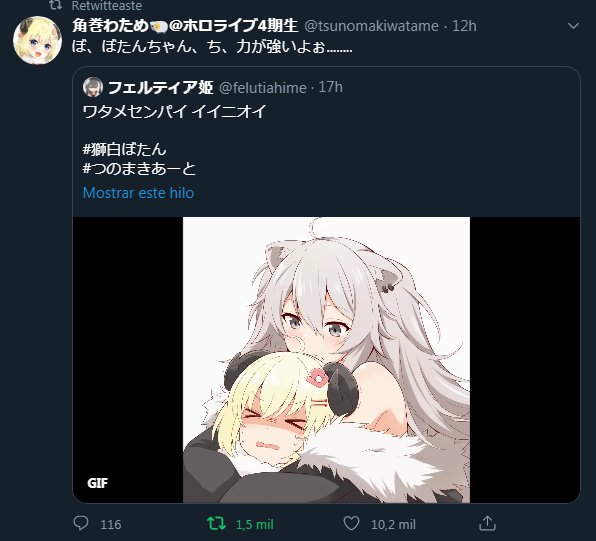Expand the tweet options chevron

[573, 26]
